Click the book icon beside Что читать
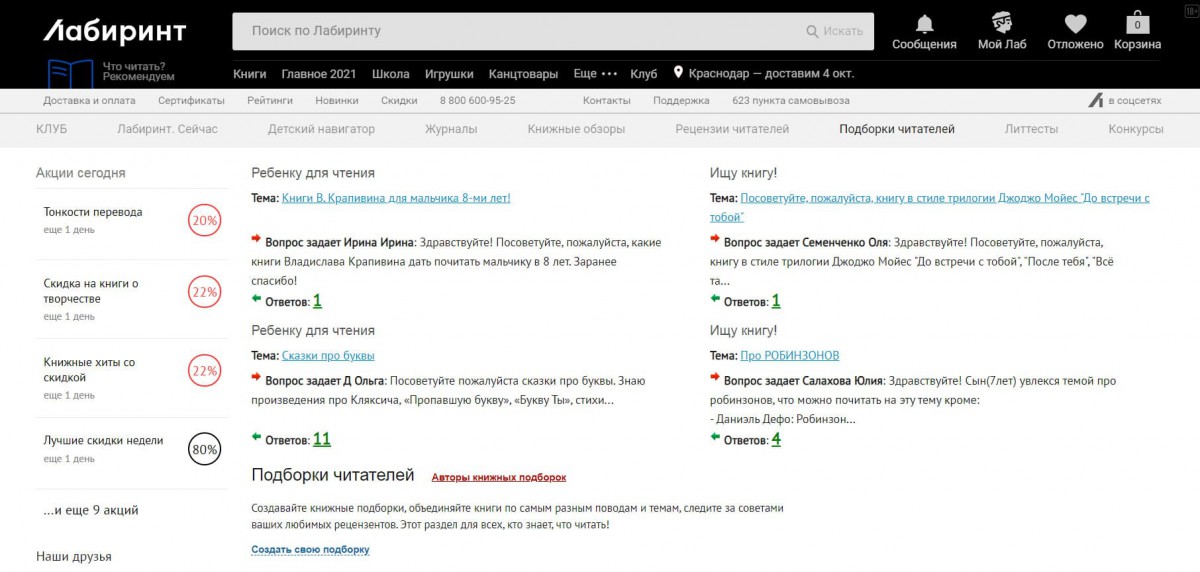1200x572 pixels. 70,73
